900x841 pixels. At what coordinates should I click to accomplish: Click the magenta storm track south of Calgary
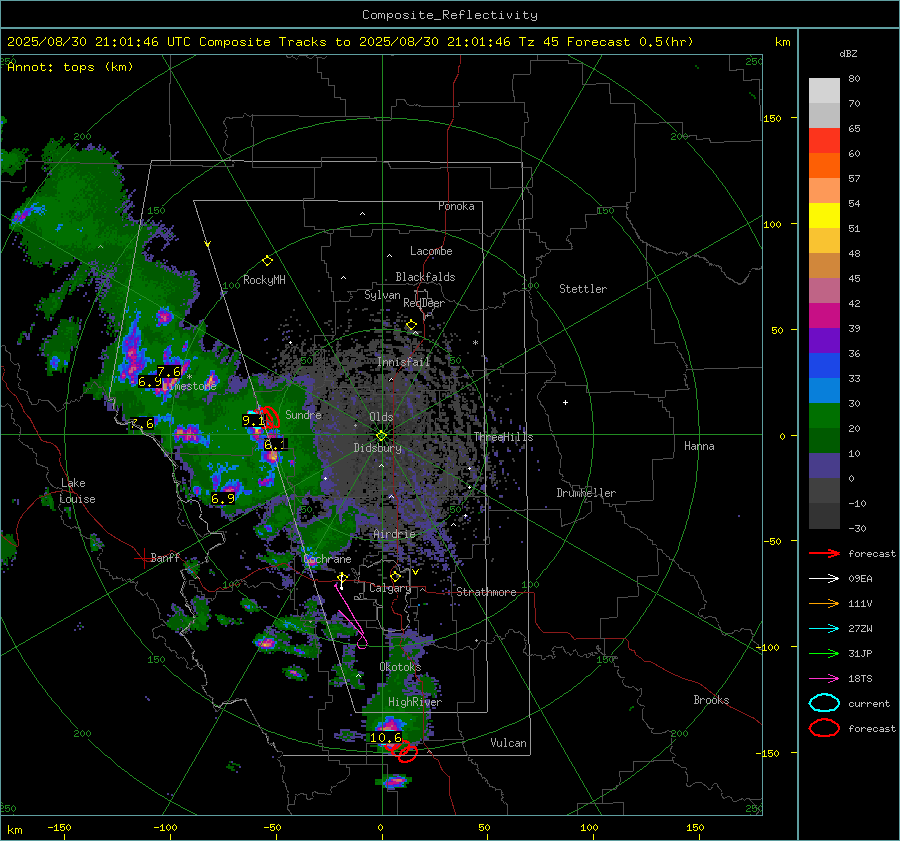[x=351, y=617]
